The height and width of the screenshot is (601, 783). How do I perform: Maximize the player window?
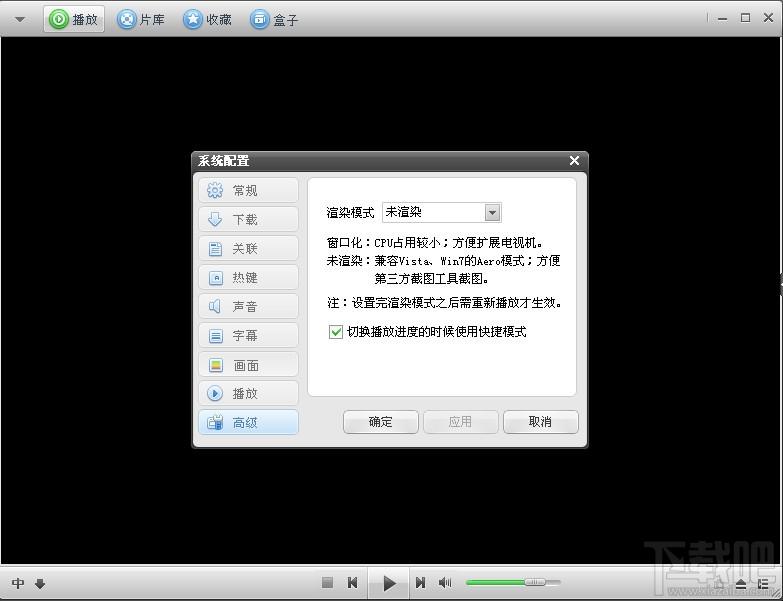tap(745, 18)
